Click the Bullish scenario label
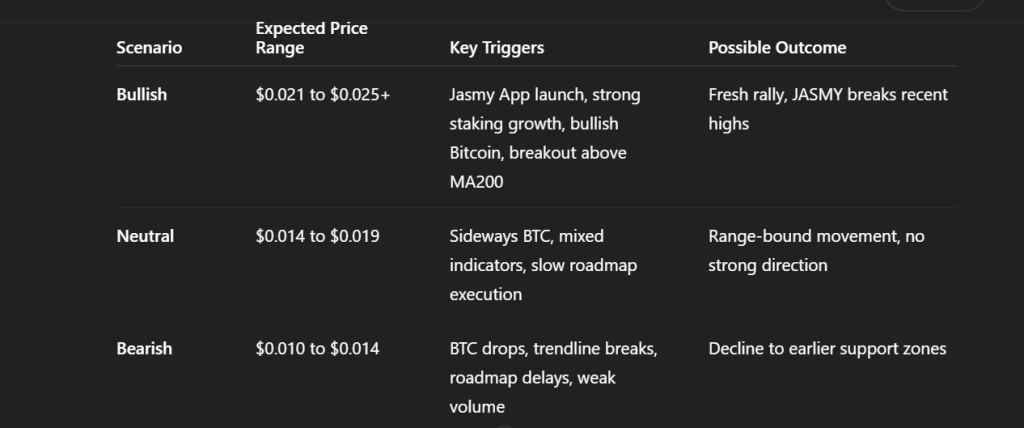Screen dimensions: 1024x428 (142, 95)
